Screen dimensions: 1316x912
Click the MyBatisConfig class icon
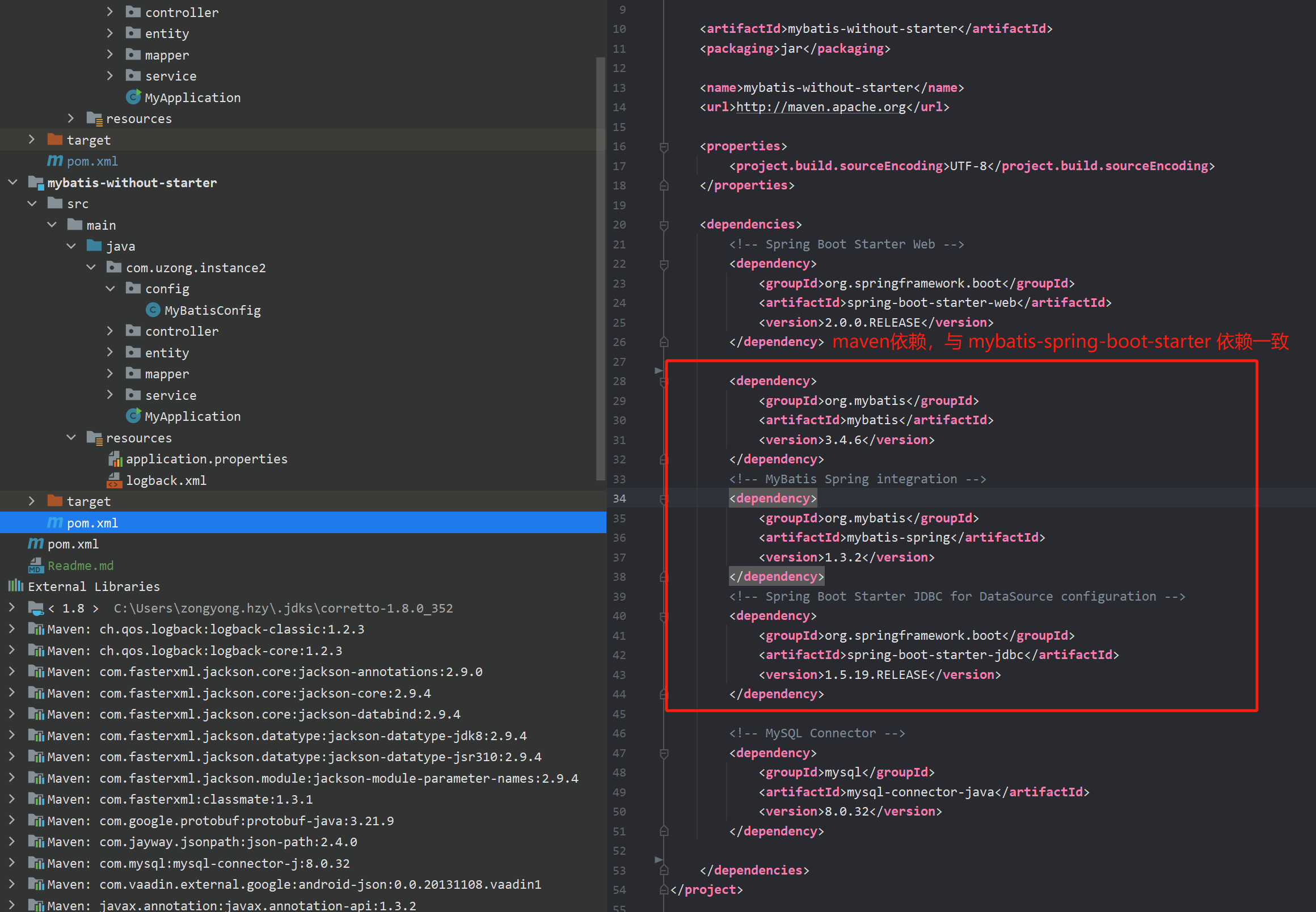coord(153,310)
